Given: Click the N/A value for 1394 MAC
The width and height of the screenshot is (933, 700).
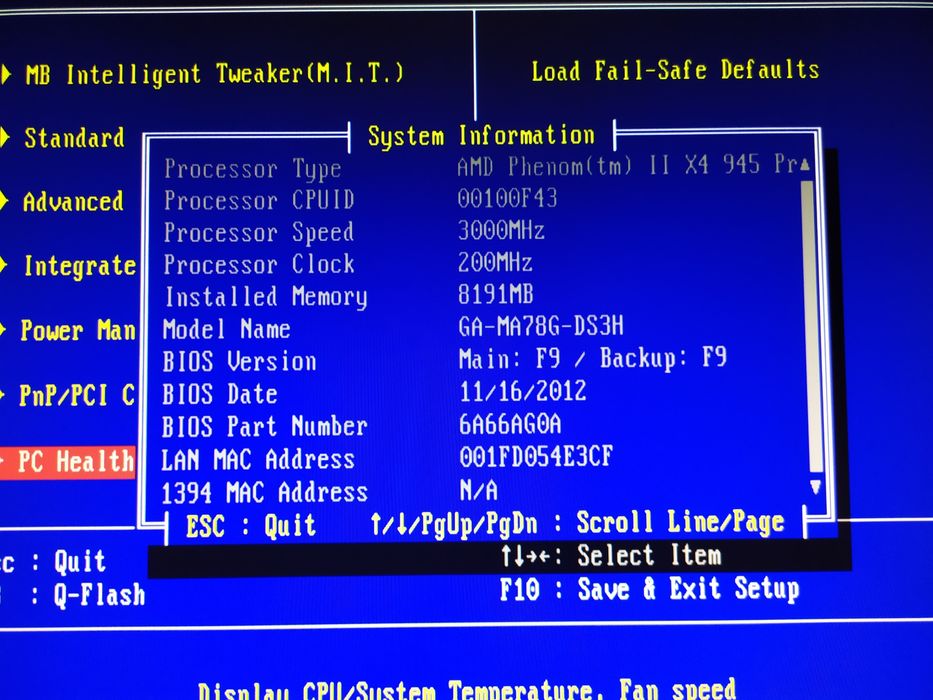Looking at the screenshot, I should point(478,490).
